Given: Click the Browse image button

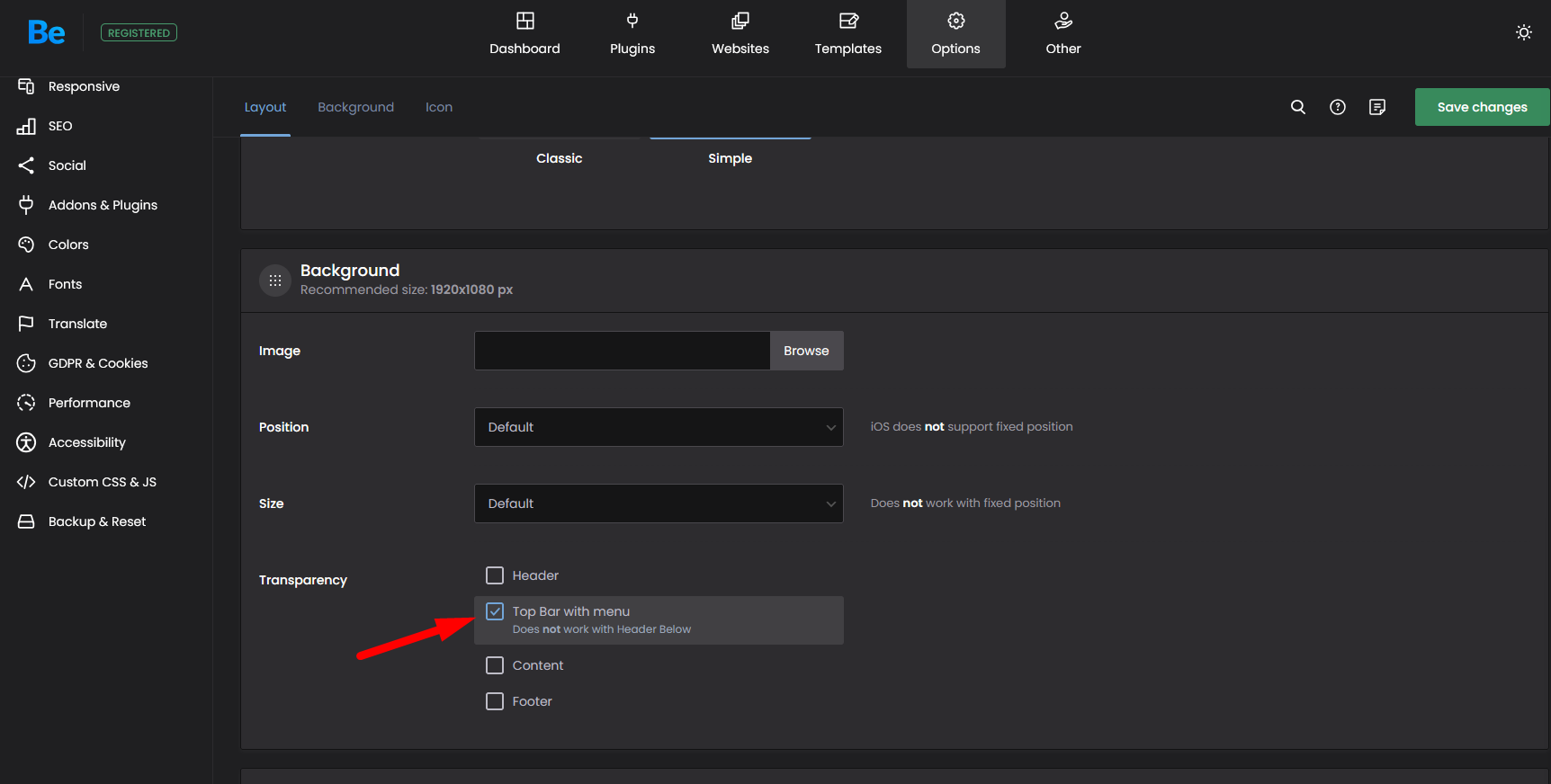Looking at the screenshot, I should pyautogui.click(x=806, y=351).
